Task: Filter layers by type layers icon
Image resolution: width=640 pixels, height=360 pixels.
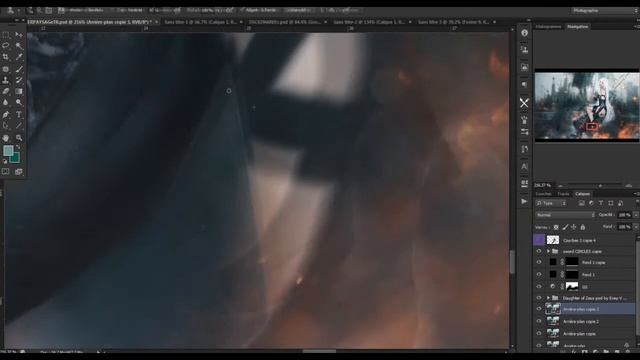Action: click(x=601, y=203)
